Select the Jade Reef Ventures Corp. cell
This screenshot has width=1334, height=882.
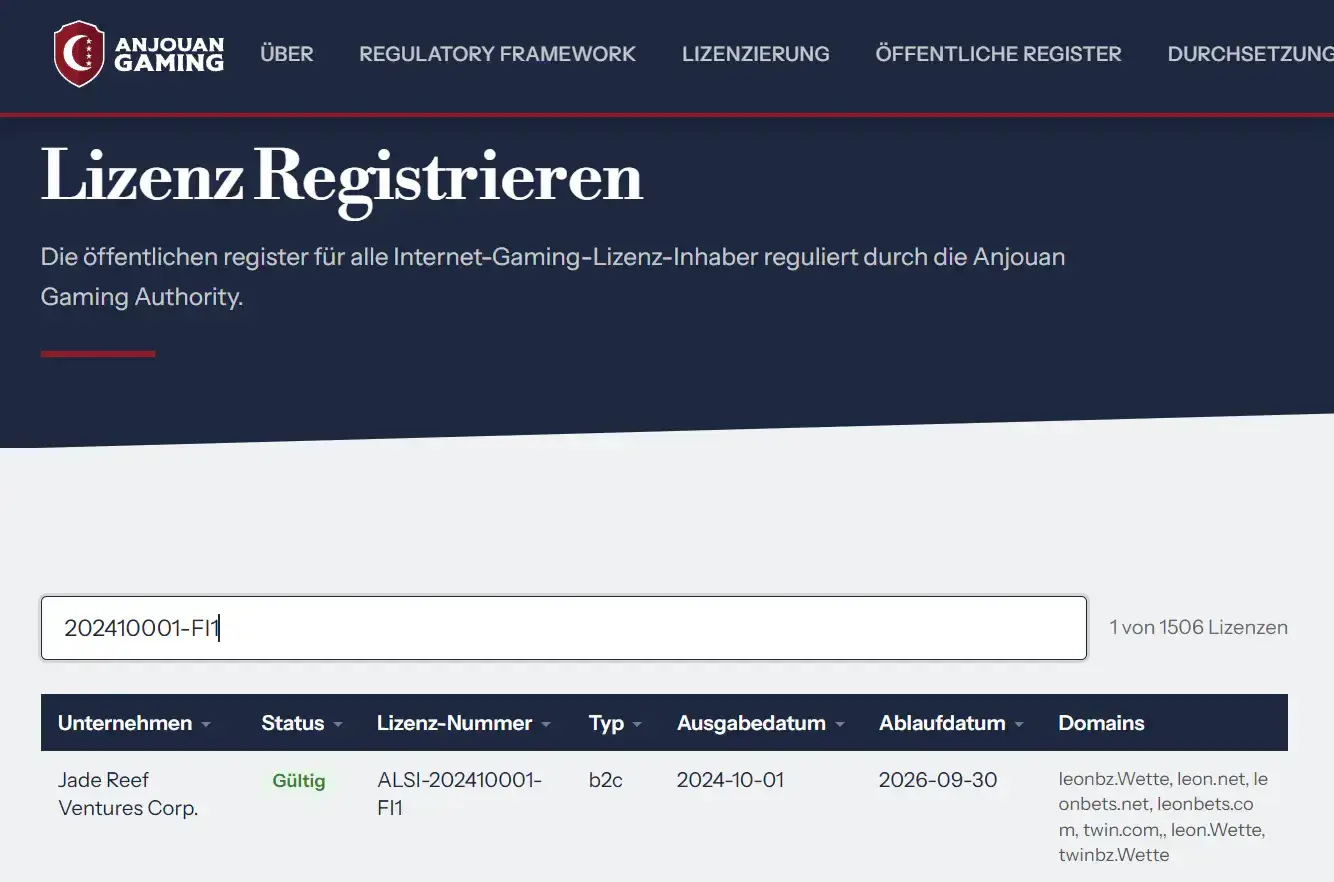point(128,794)
